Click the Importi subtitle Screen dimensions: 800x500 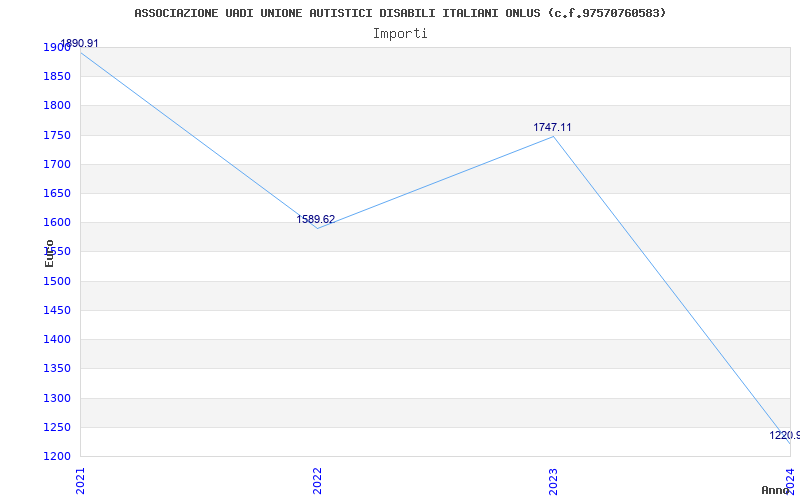(x=400, y=34)
